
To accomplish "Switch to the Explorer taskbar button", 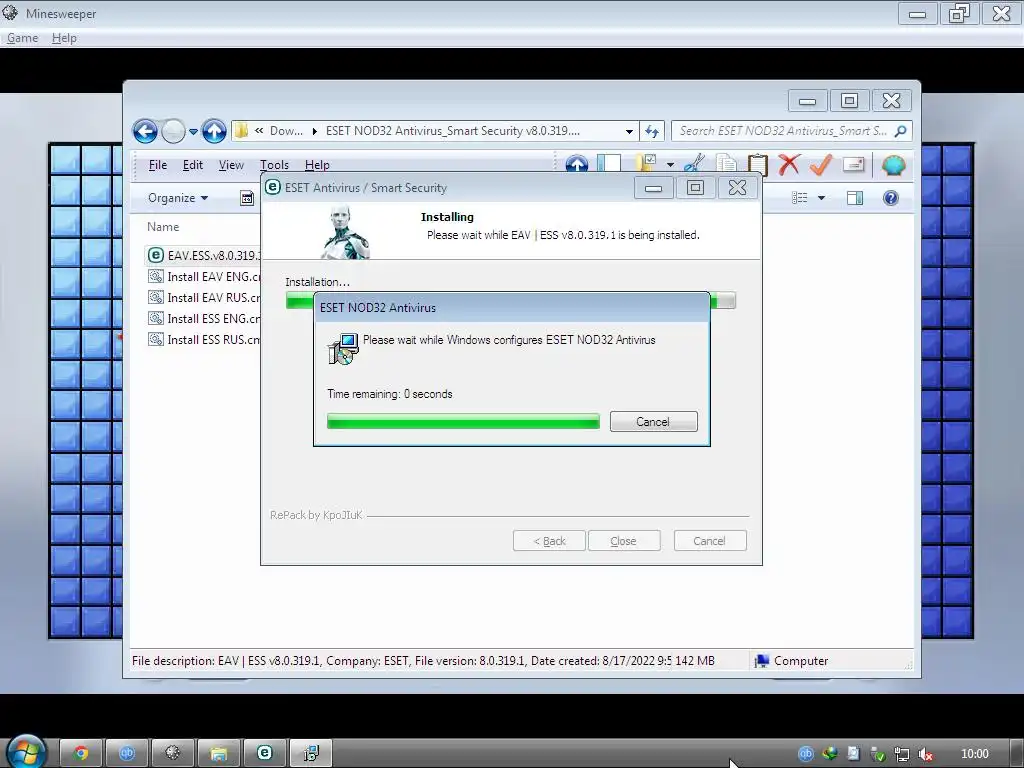I will pos(218,753).
